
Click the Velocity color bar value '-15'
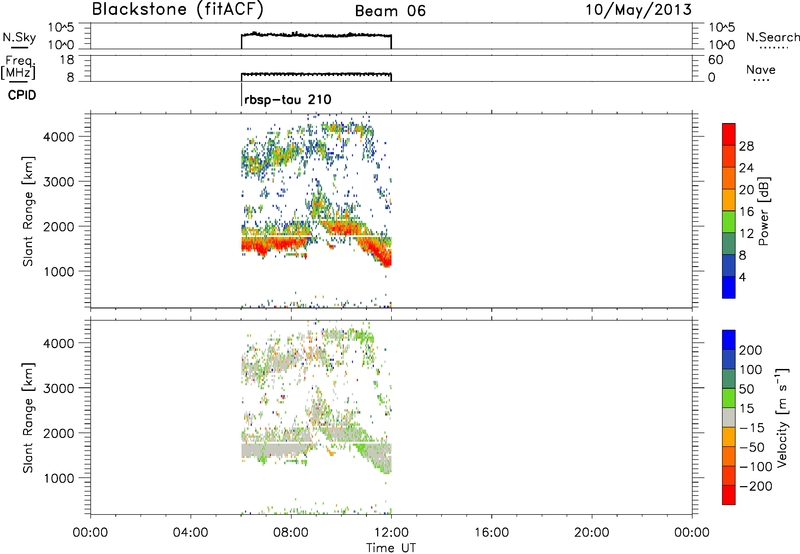[x=750, y=428]
